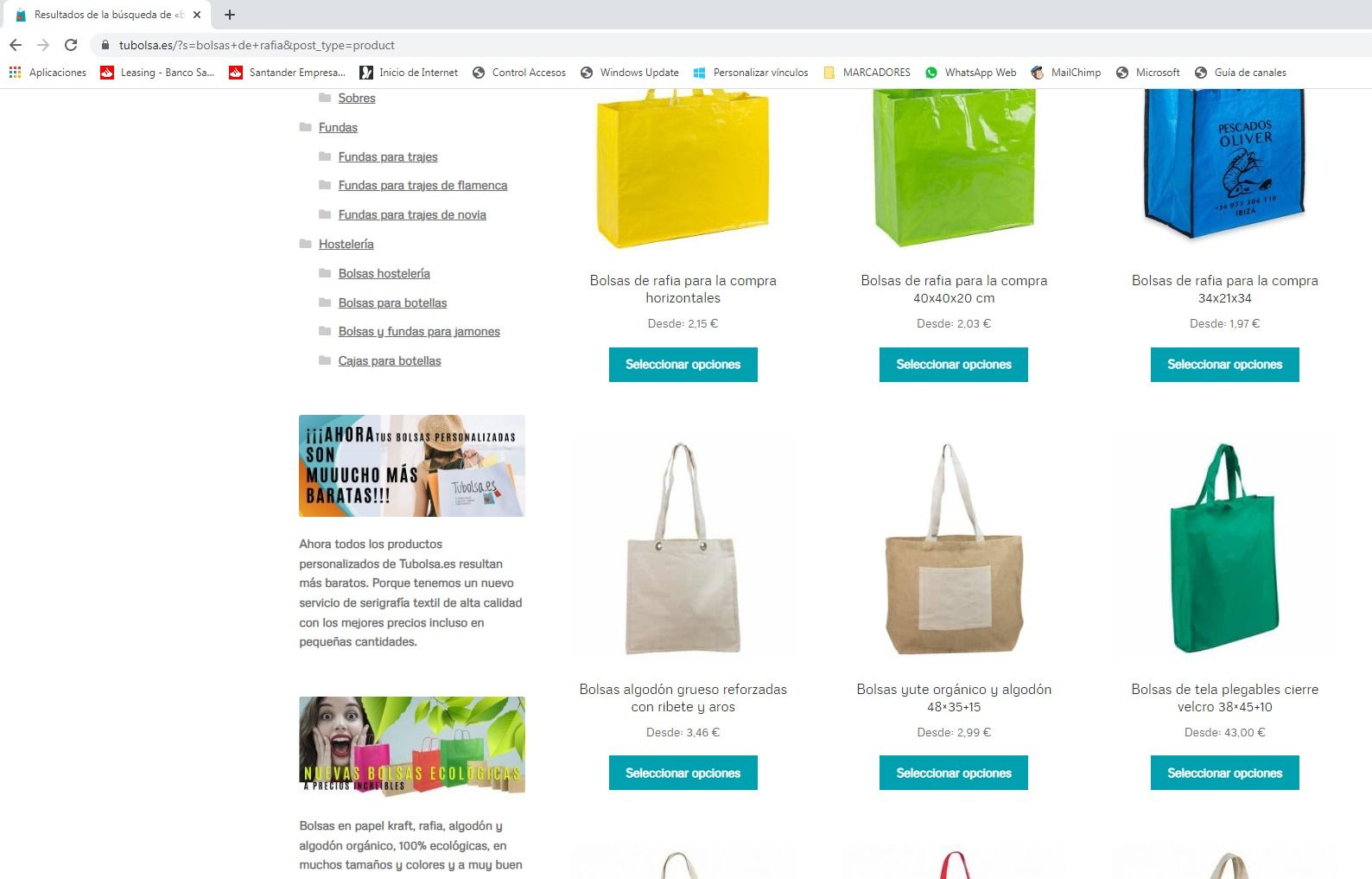Select options for yute orgánico bag
This screenshot has height=879, width=1372.
tap(954, 773)
